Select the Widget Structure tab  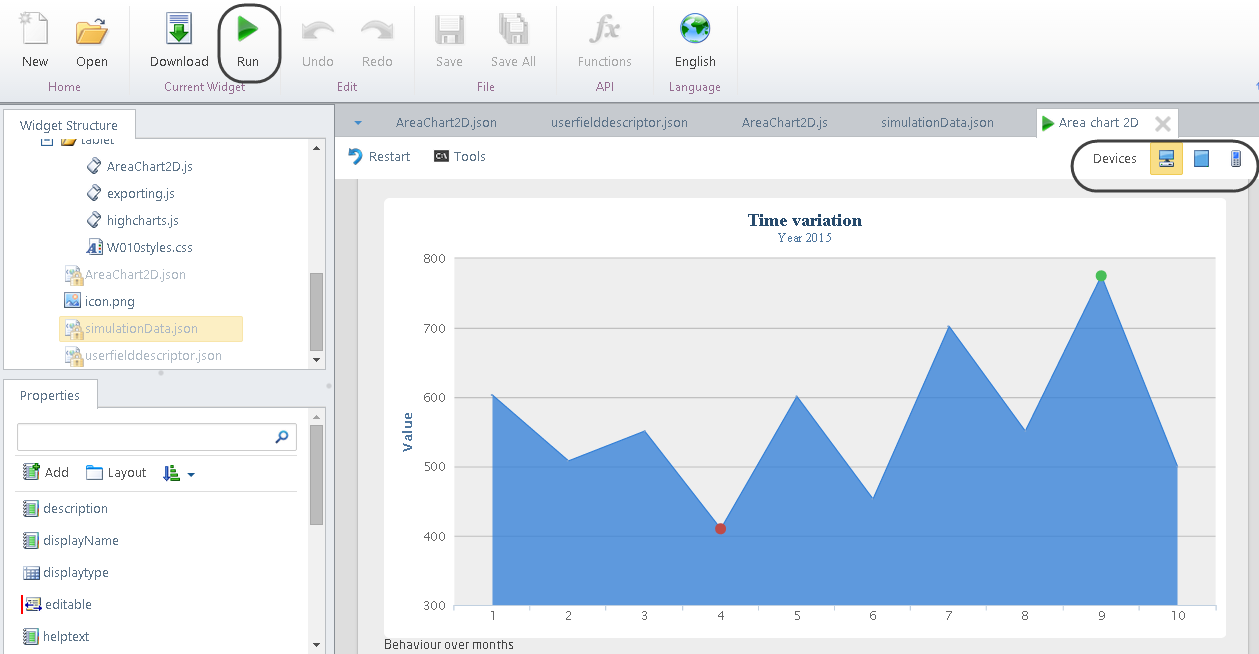point(69,125)
